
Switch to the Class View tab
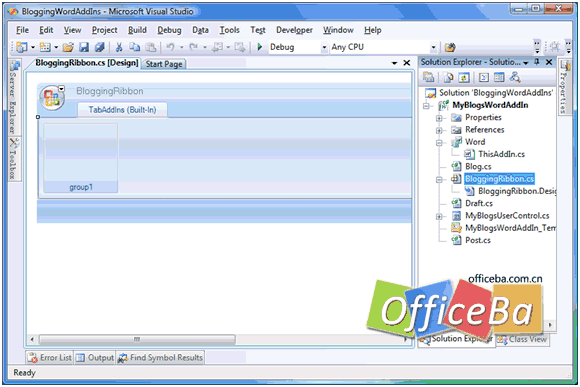point(523,339)
